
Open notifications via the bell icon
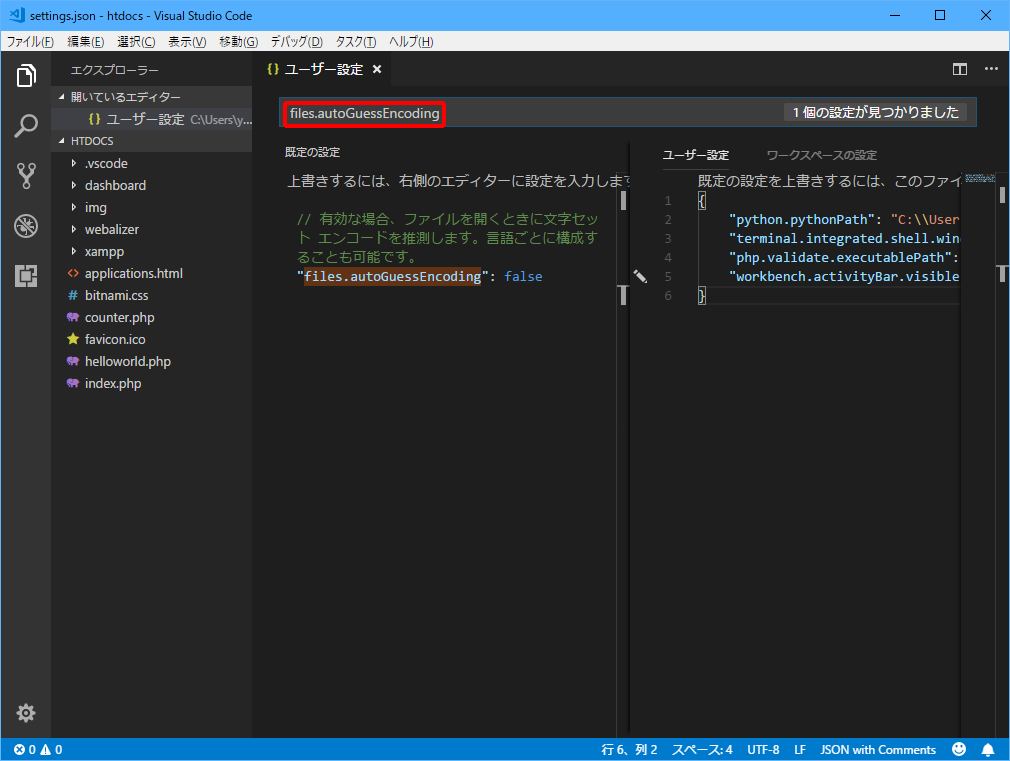coord(988,749)
